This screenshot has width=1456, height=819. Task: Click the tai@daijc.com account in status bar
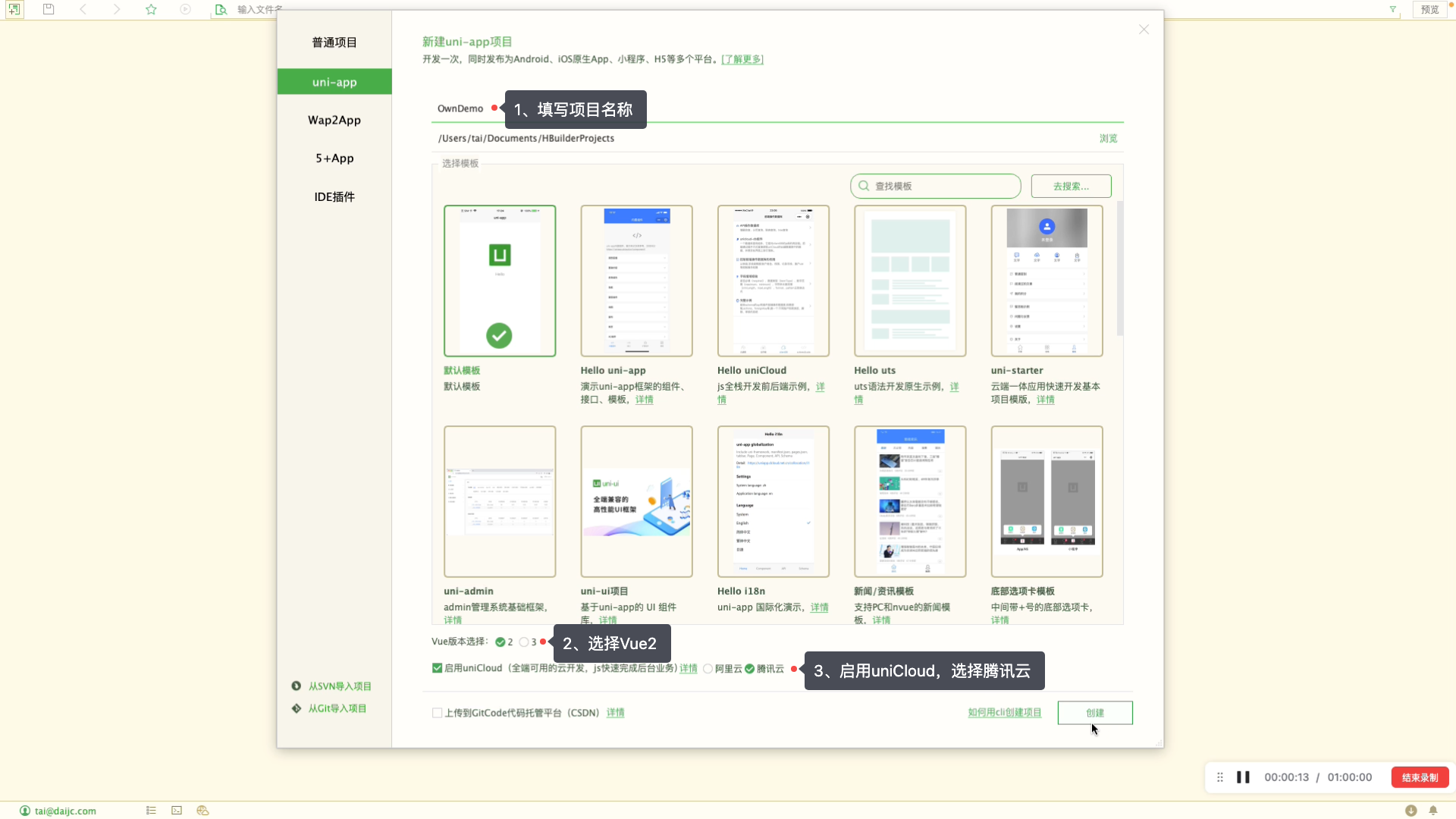(58, 811)
